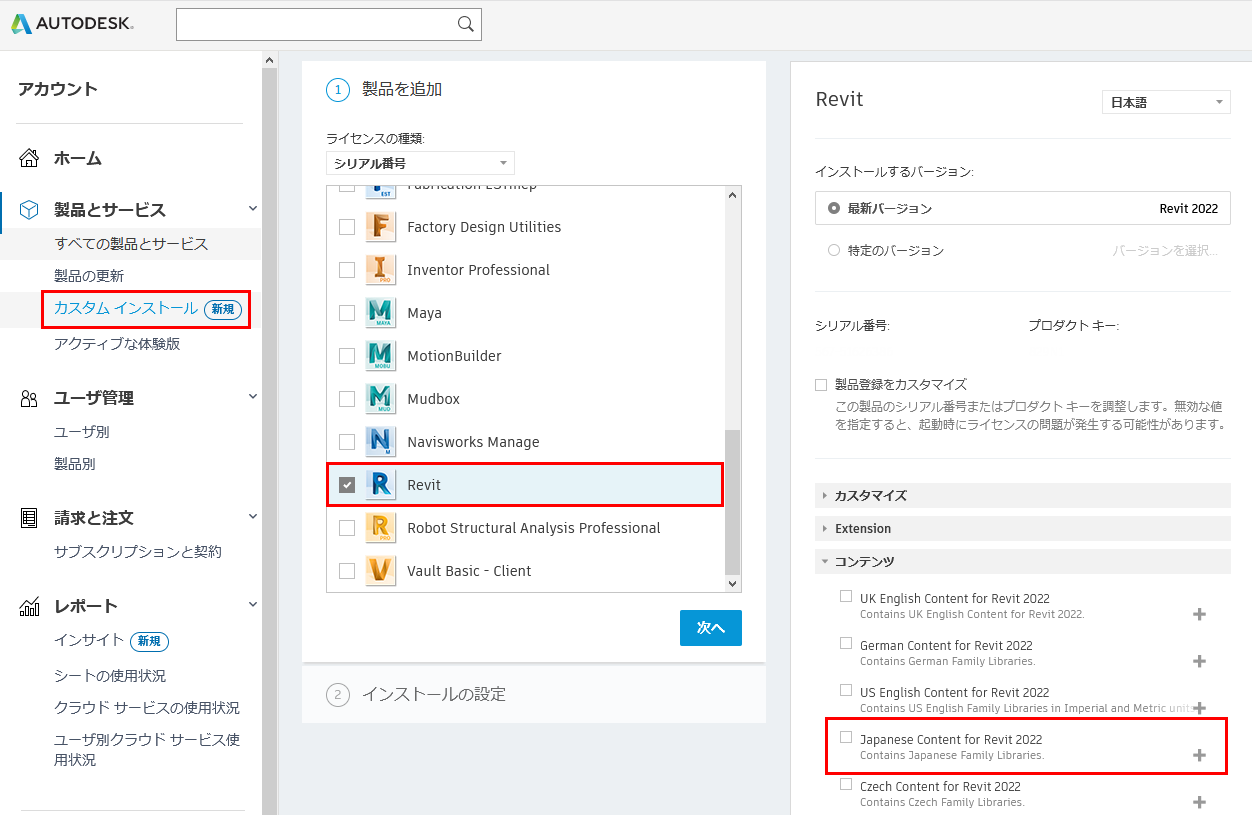Enable 製品登録をカスタマイズ checkbox
The width and height of the screenshot is (1252, 815).
point(821,384)
